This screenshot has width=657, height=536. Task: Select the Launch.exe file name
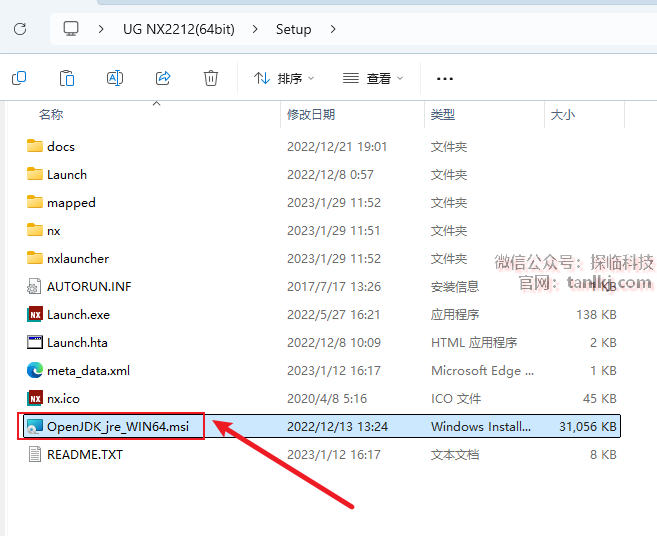pyautogui.click(x=78, y=315)
